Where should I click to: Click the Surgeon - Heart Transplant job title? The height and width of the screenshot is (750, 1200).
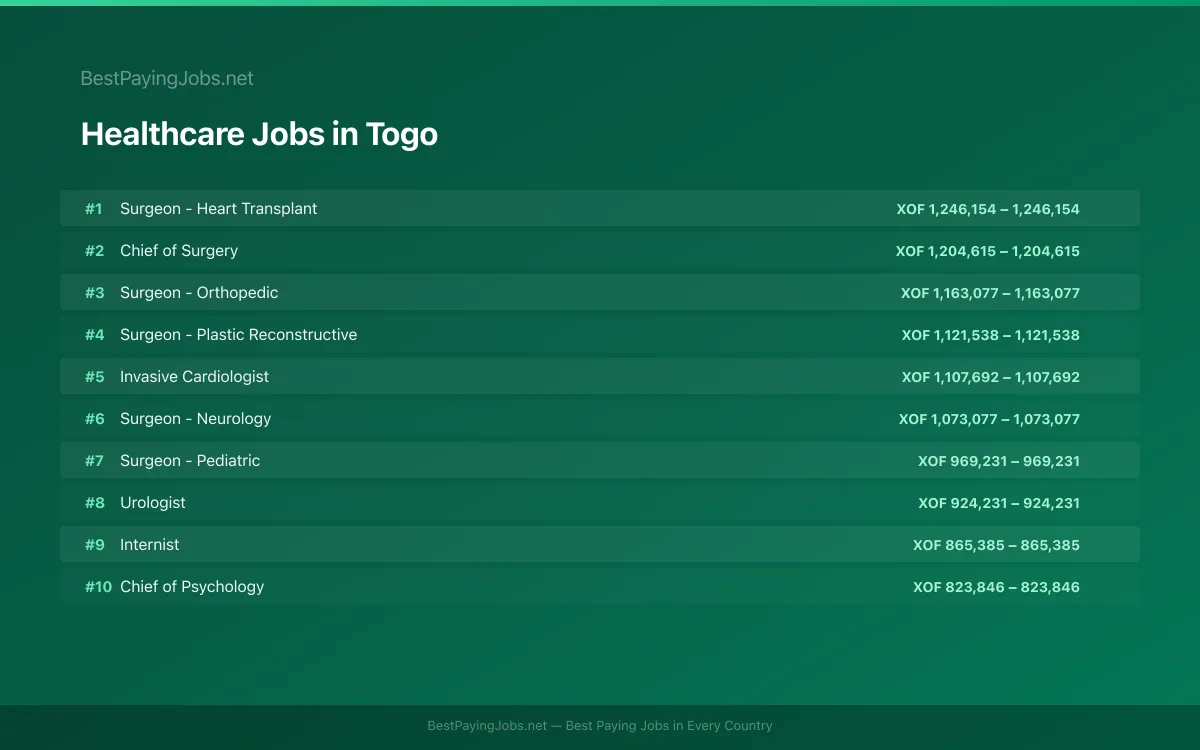[x=218, y=208]
